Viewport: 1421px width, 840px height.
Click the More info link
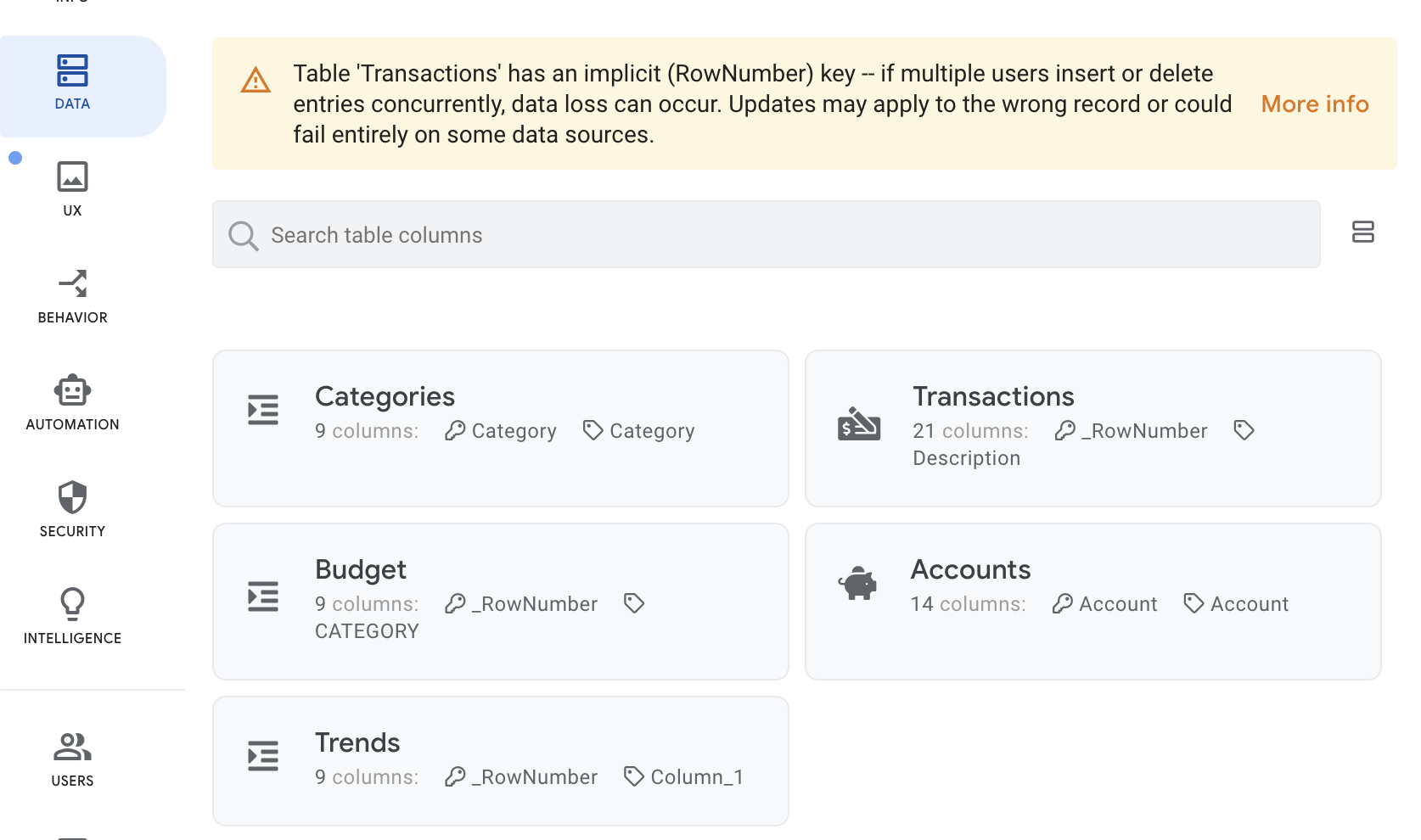coord(1314,104)
